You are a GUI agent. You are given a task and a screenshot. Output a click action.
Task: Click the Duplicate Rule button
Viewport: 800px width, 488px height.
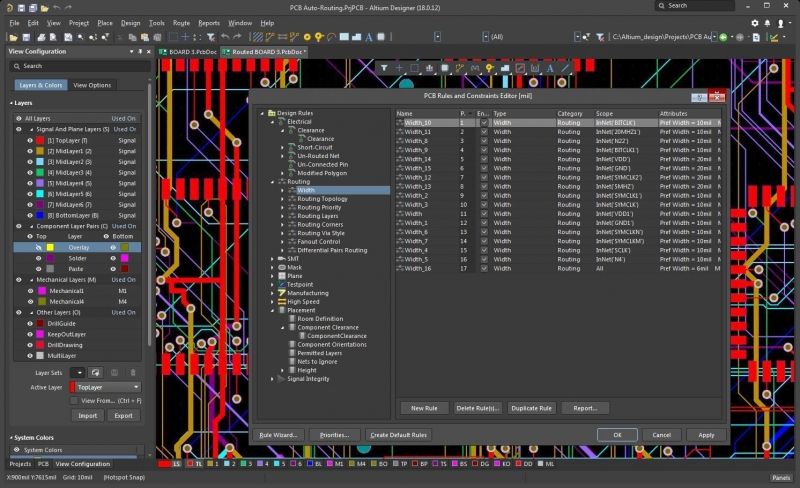pos(531,408)
